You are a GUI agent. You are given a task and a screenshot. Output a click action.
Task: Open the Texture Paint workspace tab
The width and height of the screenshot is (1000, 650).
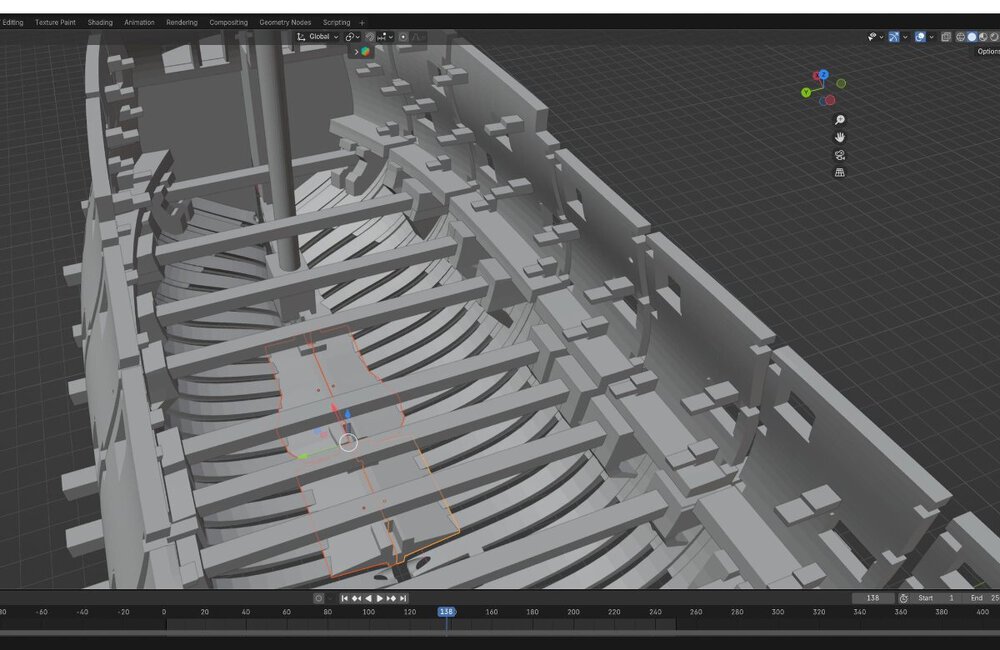[x=55, y=22]
